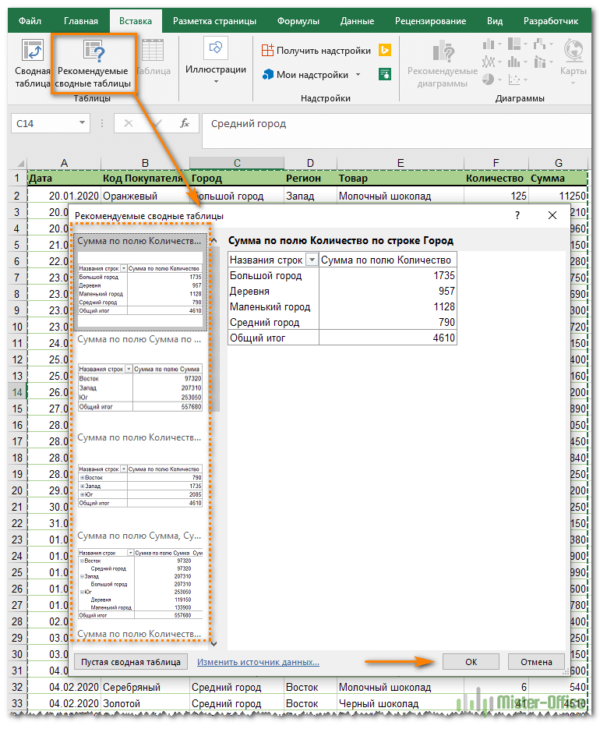Expand the Иллюстрации dropdown arrow

[216, 82]
